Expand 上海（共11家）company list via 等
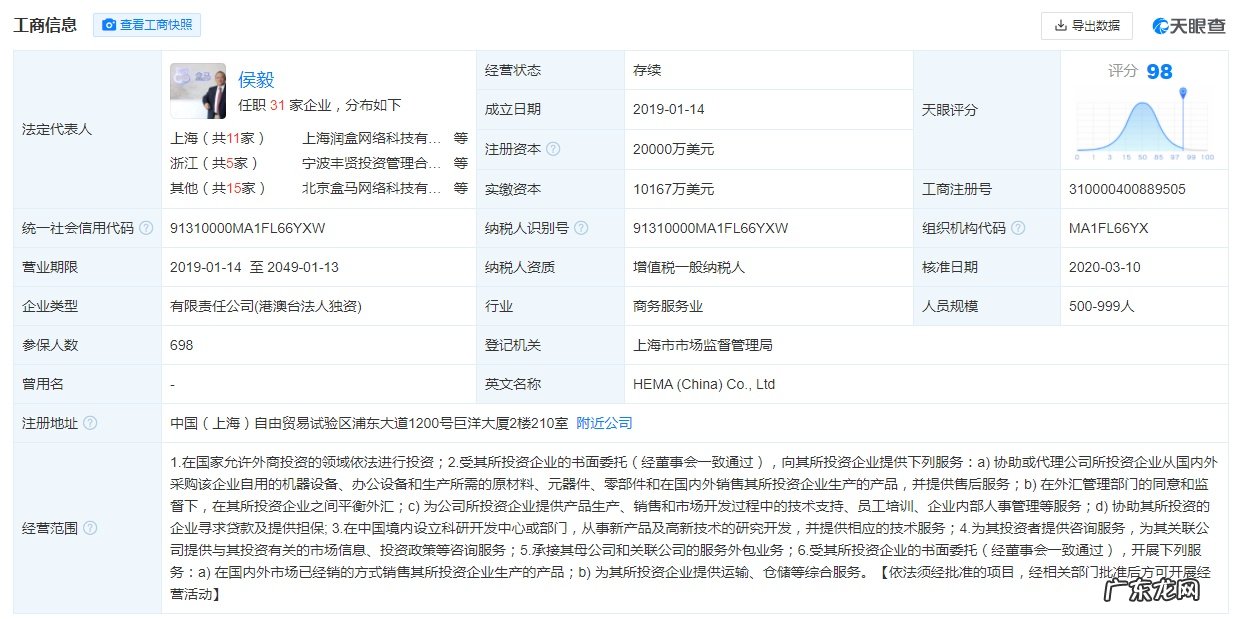 click(460, 138)
